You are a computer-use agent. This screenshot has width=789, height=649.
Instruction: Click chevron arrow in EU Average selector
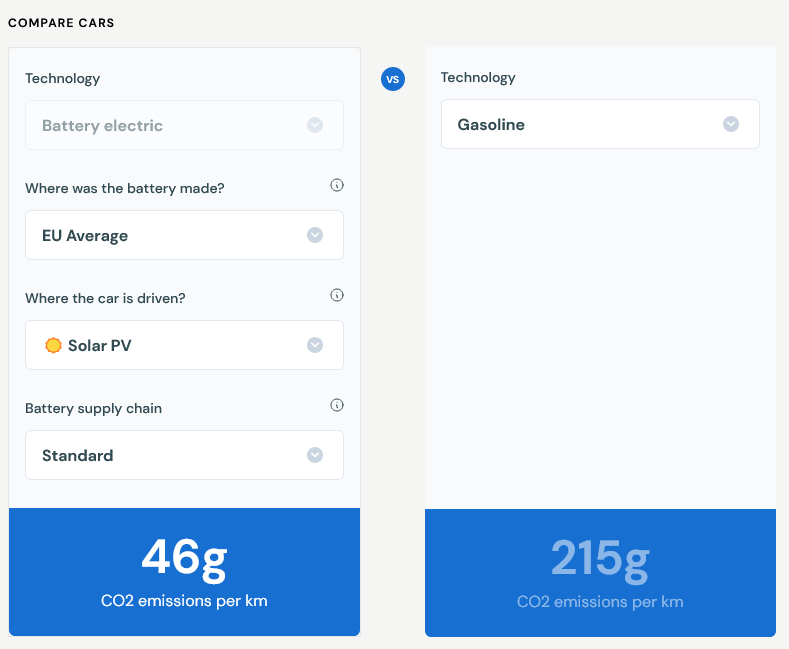pyautogui.click(x=315, y=235)
